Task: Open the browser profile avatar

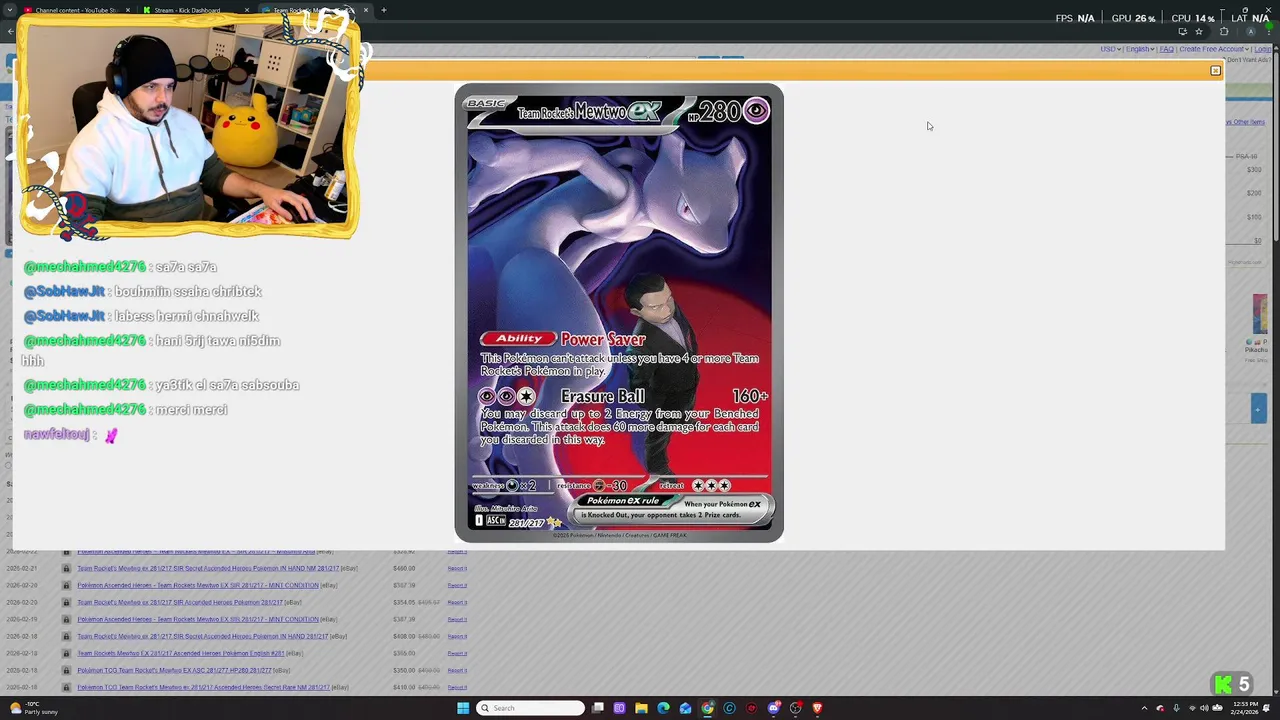Action: (x=1251, y=31)
